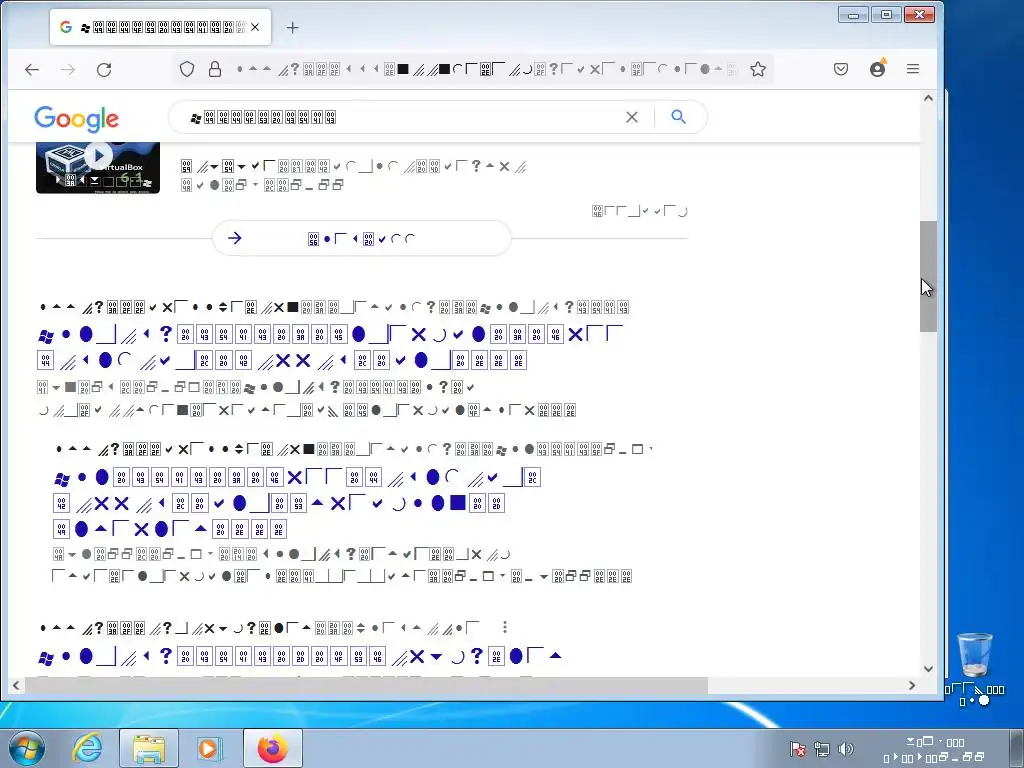Open Windows Explorer folder on taskbar
Viewport: 1024px width, 768px height.
(x=149, y=748)
